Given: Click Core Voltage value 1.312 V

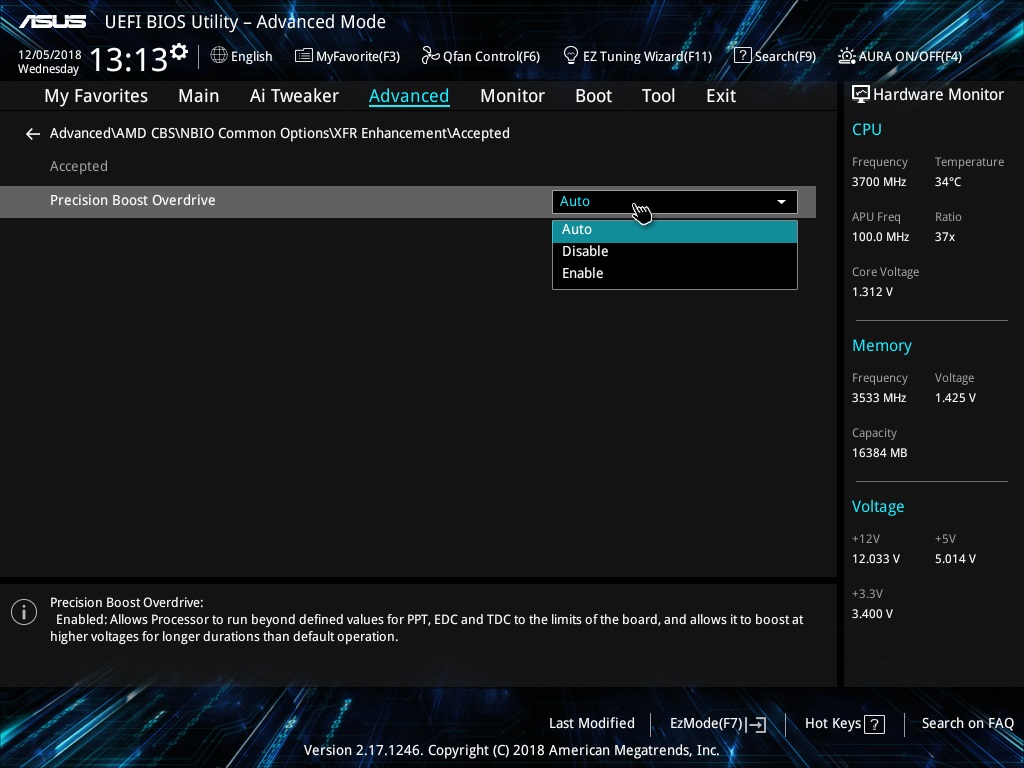Looking at the screenshot, I should [x=872, y=292].
